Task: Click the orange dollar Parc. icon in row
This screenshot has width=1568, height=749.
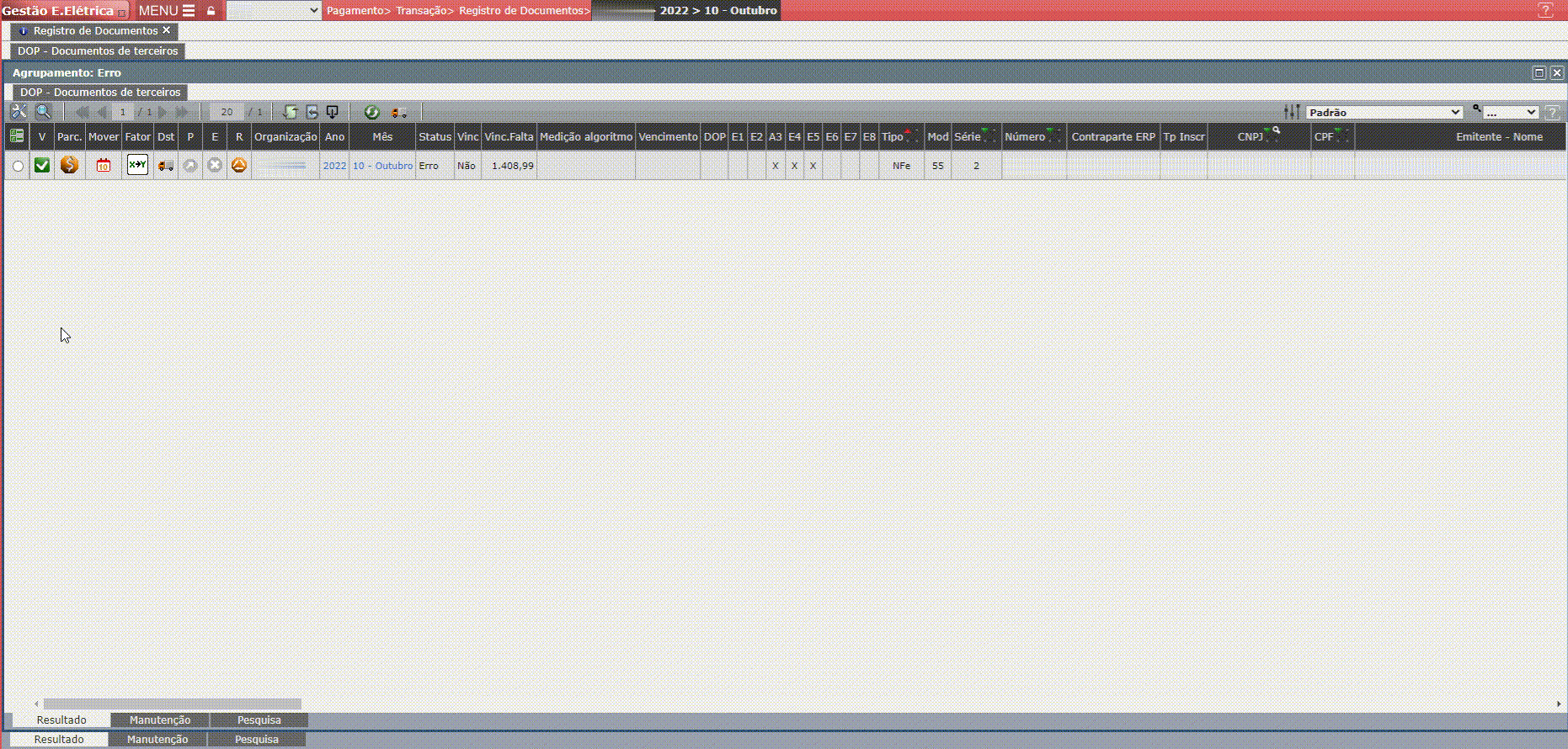Action: [x=70, y=166]
